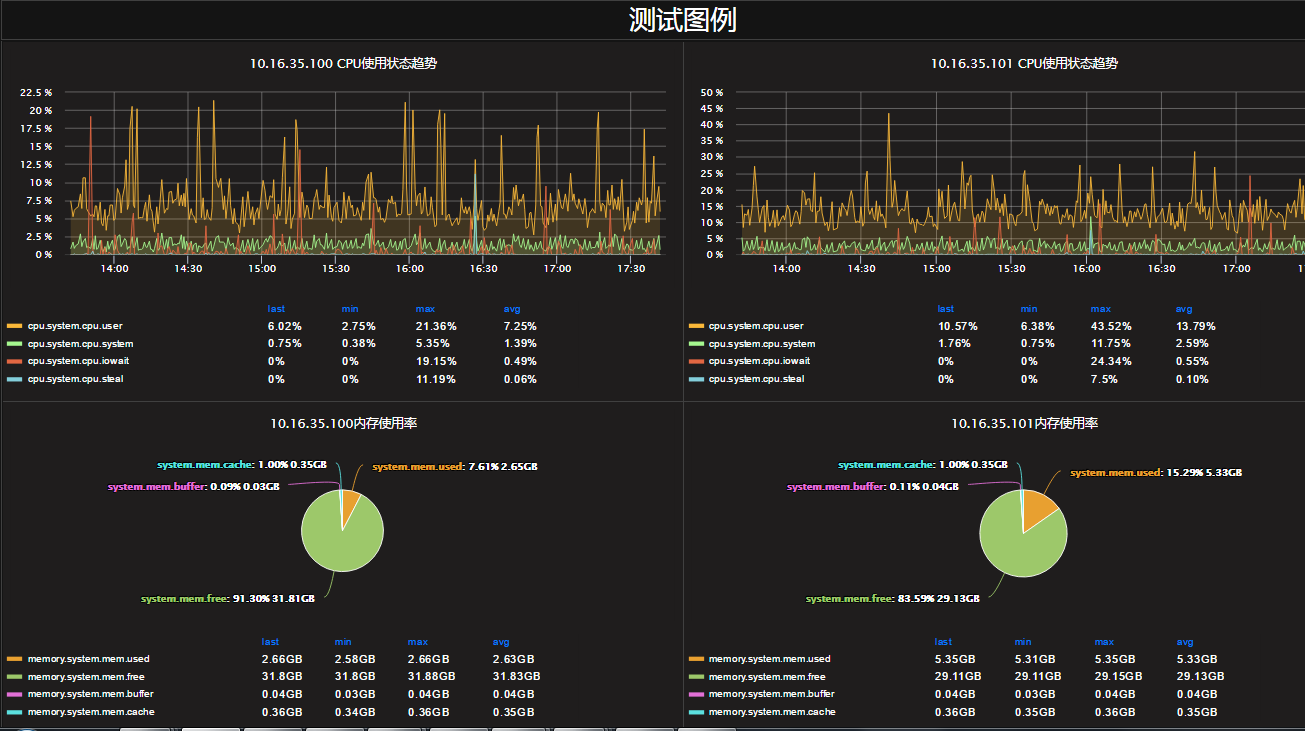Toggle cpu.system.cpu.steal series in 10.16.35.100 CPU legend
The width and height of the screenshot is (1305, 731).
pyautogui.click(x=75, y=379)
